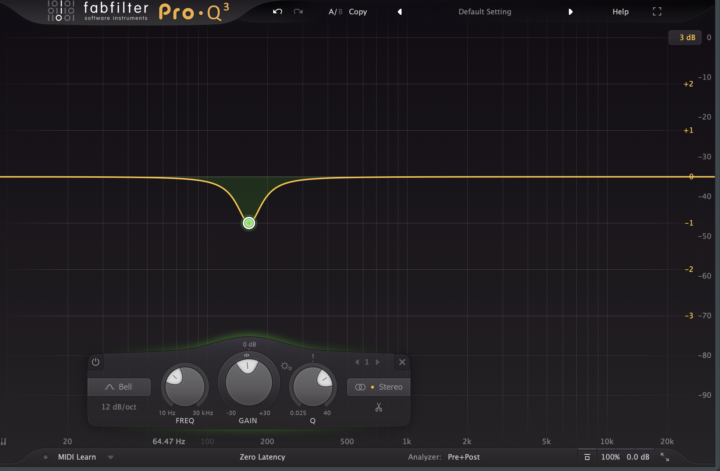Open the 3 dB display range dropdown
720x471 pixels.
pos(685,37)
